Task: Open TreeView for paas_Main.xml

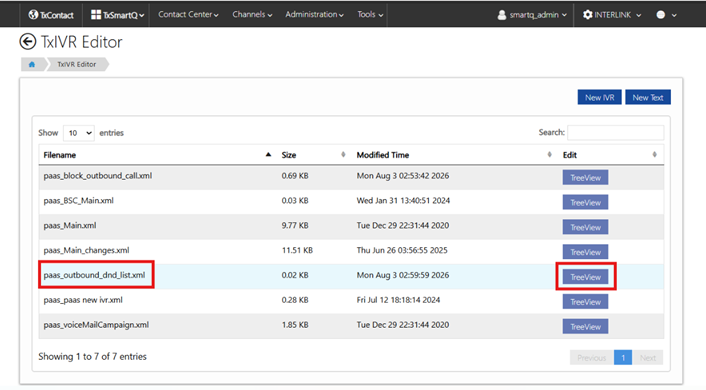Action: point(585,227)
